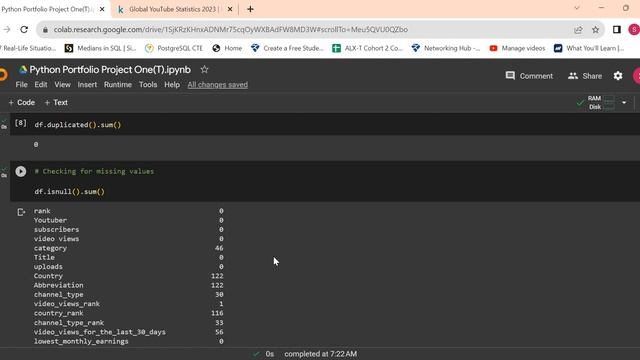Screen dimensions: 640x360
Task: Open the View menu
Action: coord(62,84)
